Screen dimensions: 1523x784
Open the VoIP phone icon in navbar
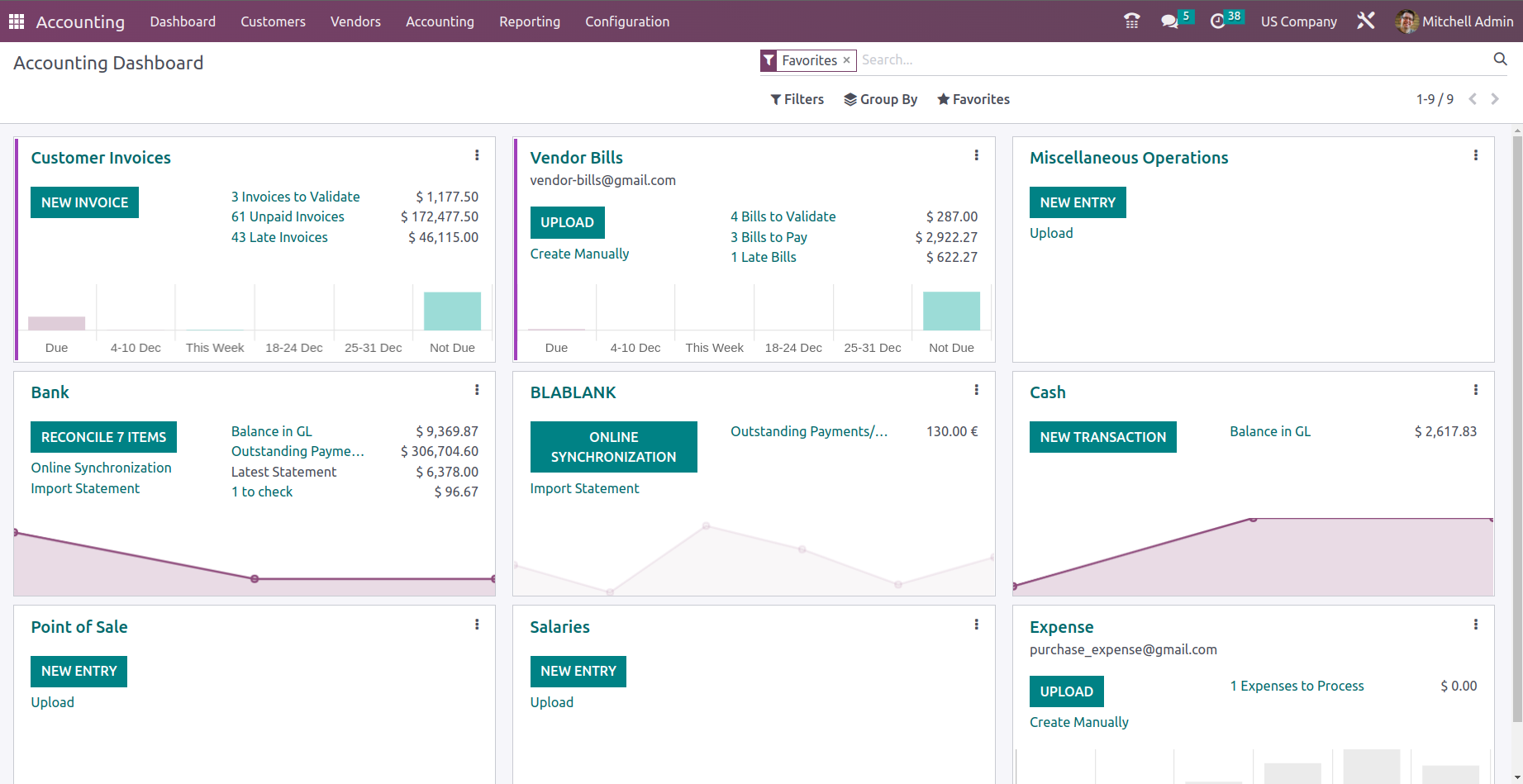coord(1132,21)
